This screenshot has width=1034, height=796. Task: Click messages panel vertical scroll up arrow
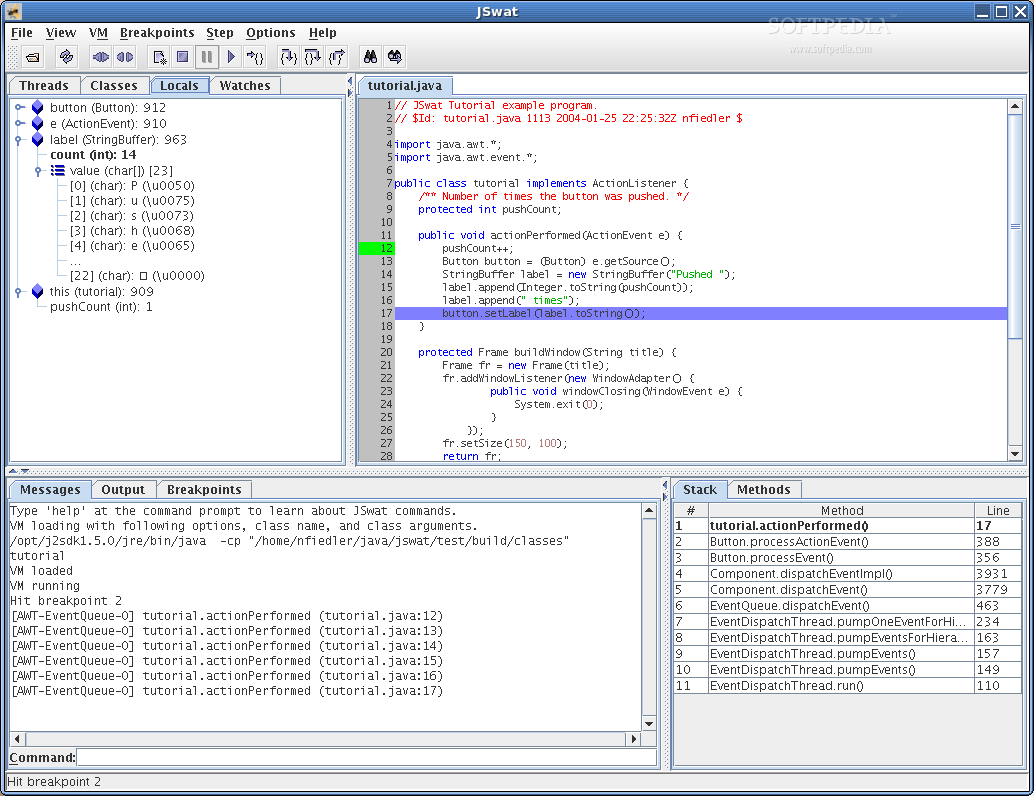pos(649,510)
